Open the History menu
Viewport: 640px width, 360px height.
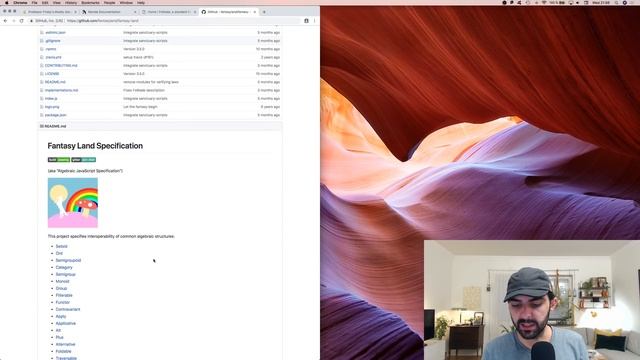pyautogui.click(x=71, y=2)
